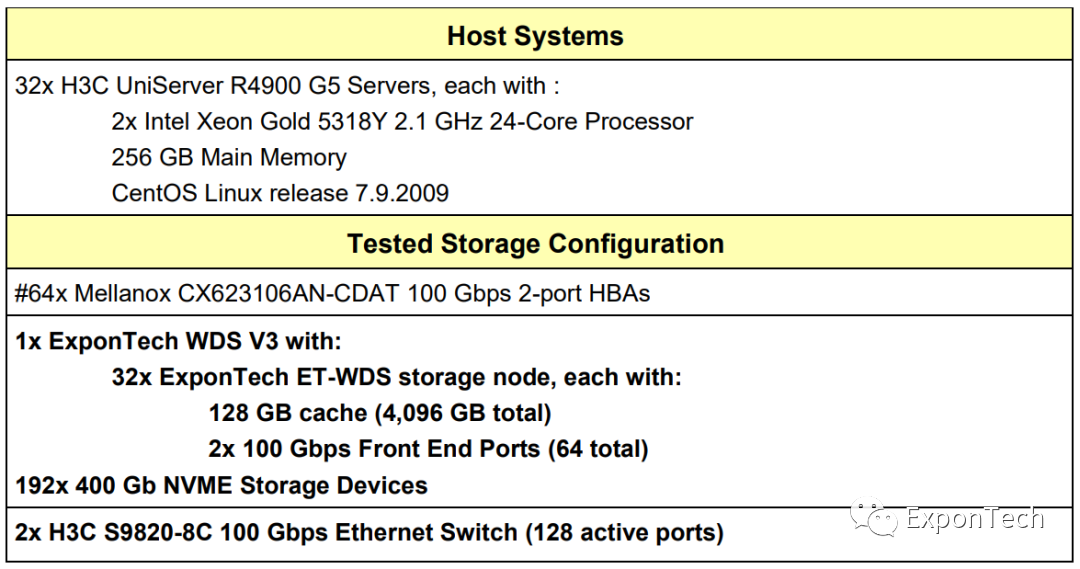Click the 1x ExponTech WDS V3 line

(x=178, y=342)
